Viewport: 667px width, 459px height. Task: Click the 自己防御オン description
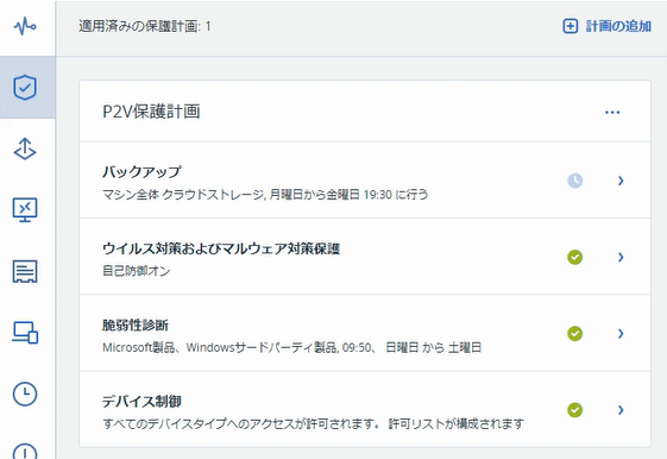(136, 271)
